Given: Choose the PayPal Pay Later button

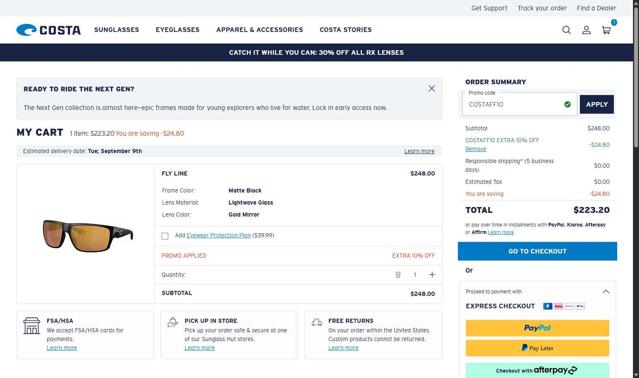Looking at the screenshot, I should (x=537, y=348).
